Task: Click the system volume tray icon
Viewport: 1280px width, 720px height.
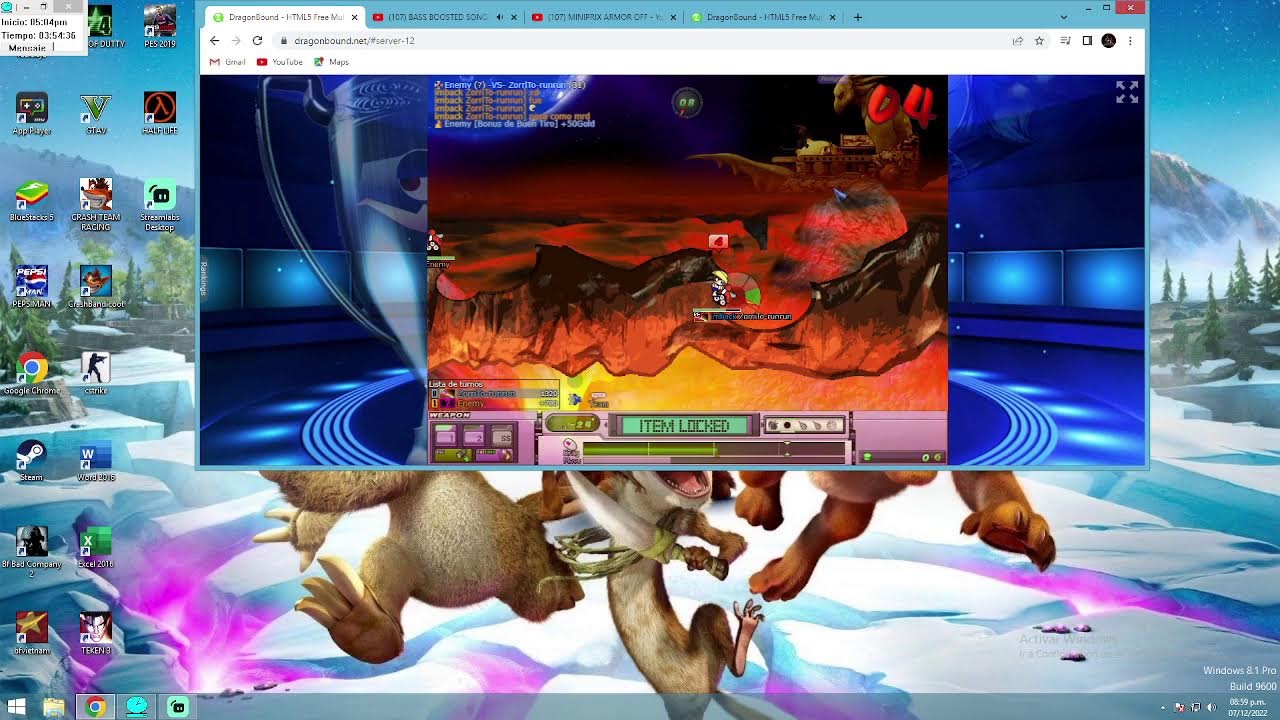Action: 1212,707
